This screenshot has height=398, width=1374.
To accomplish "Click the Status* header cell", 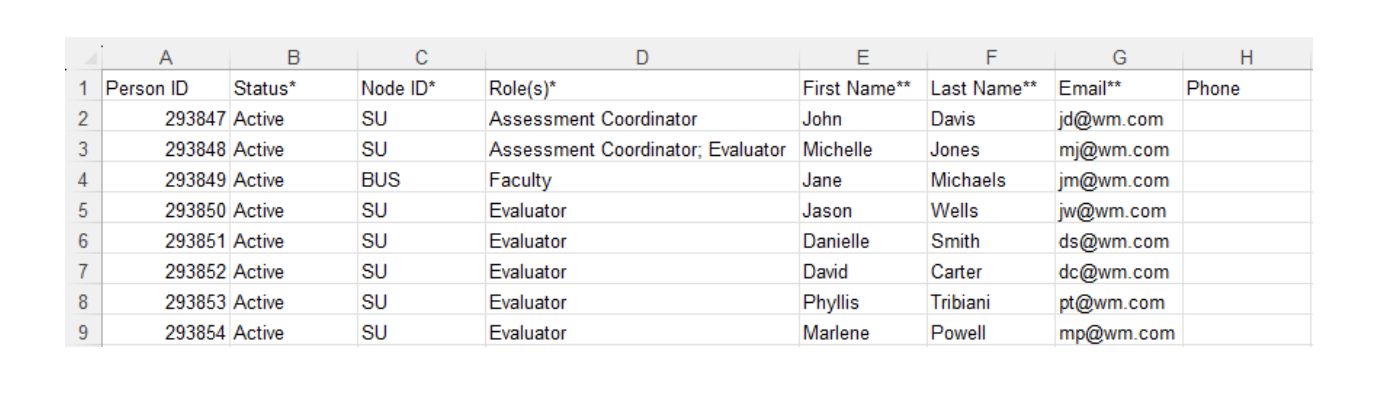I will coord(293,88).
